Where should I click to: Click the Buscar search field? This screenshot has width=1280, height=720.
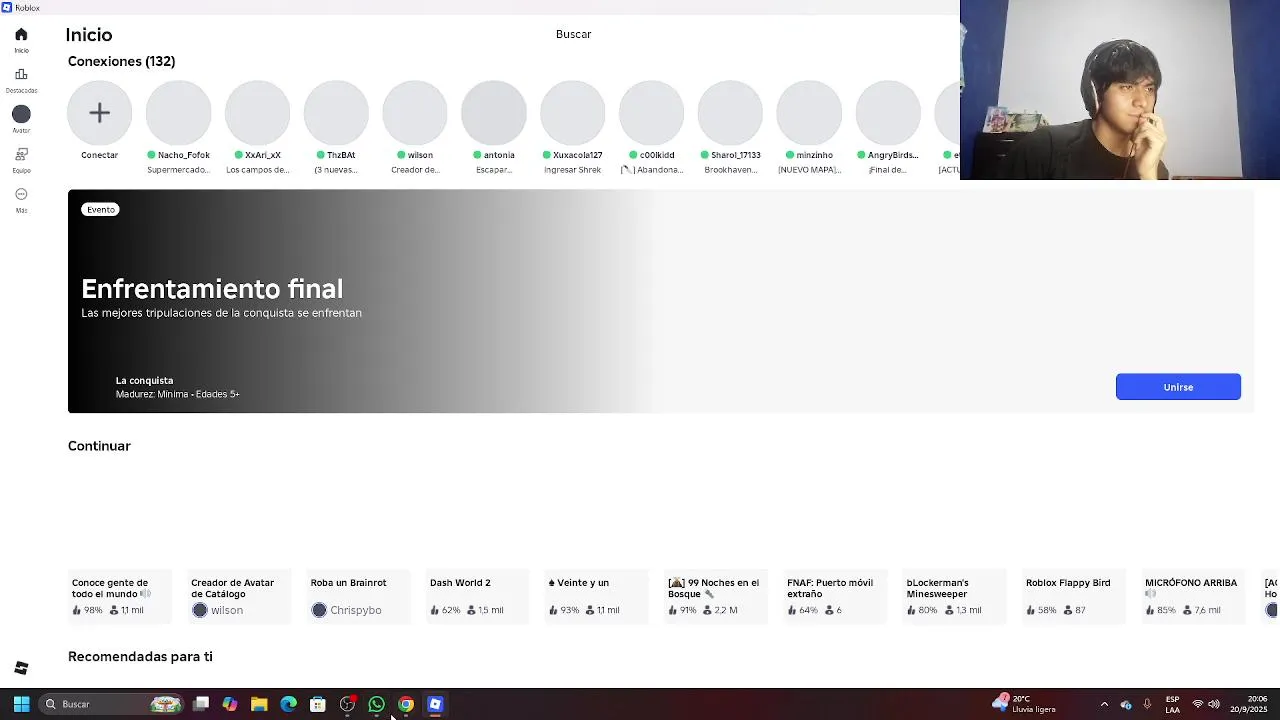[x=573, y=34]
